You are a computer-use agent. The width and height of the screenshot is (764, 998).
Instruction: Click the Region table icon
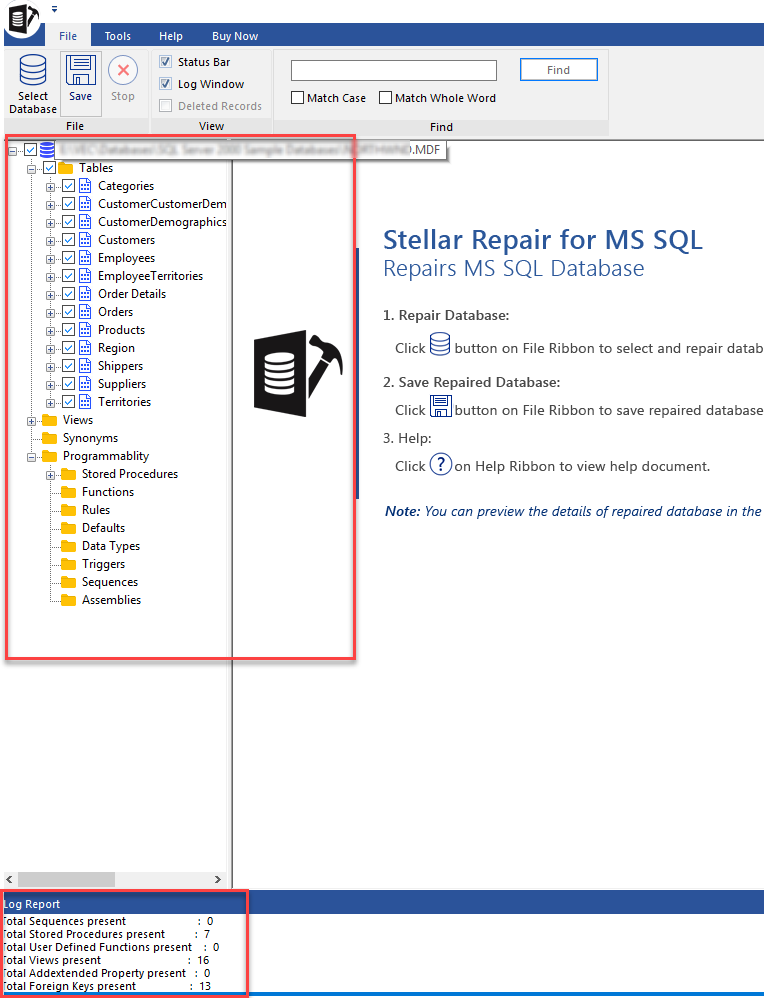click(85, 348)
